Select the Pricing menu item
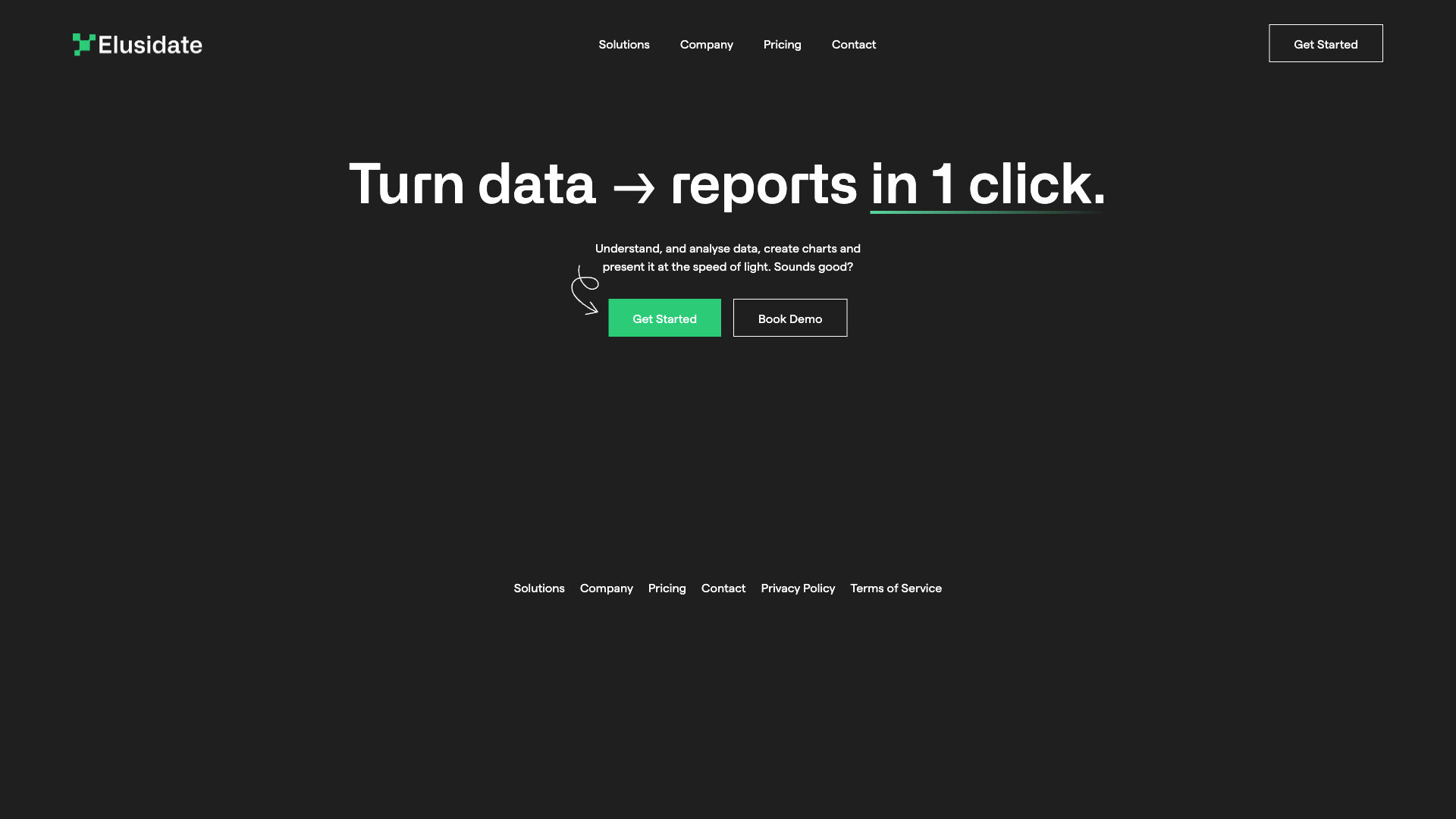This screenshot has height=819, width=1456. click(782, 43)
